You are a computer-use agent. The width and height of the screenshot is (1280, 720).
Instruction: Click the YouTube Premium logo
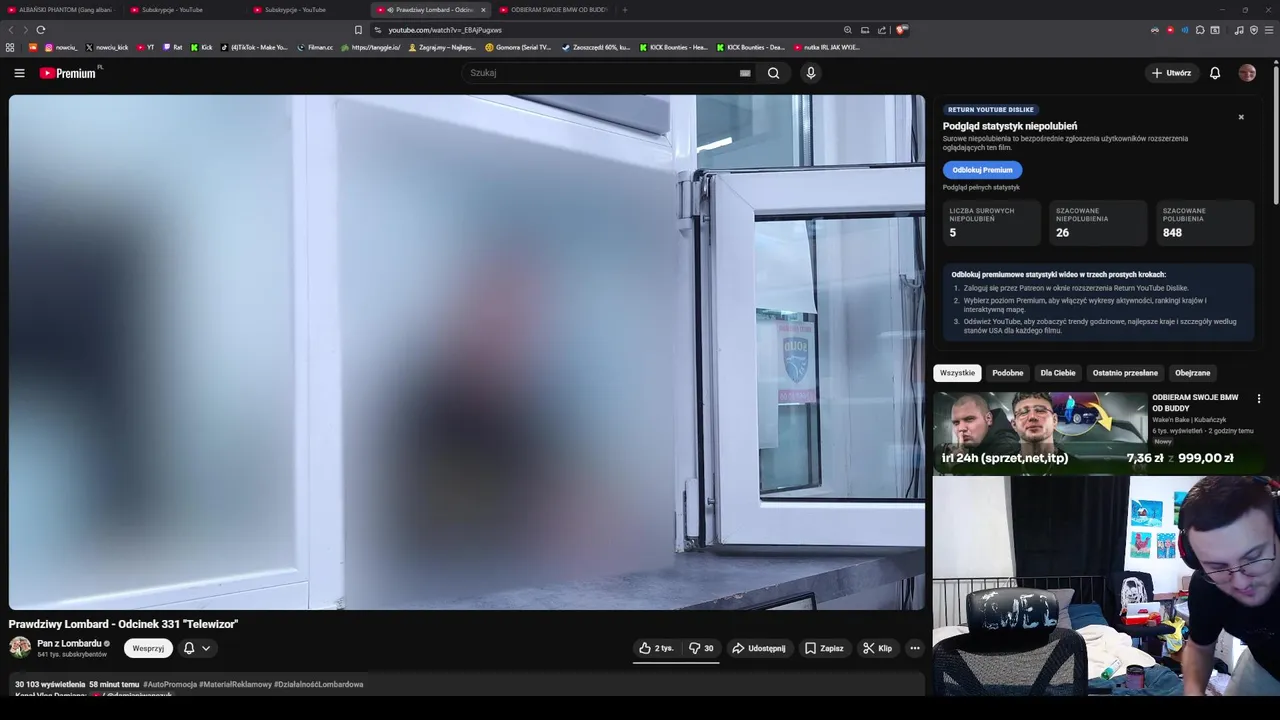(x=68, y=73)
